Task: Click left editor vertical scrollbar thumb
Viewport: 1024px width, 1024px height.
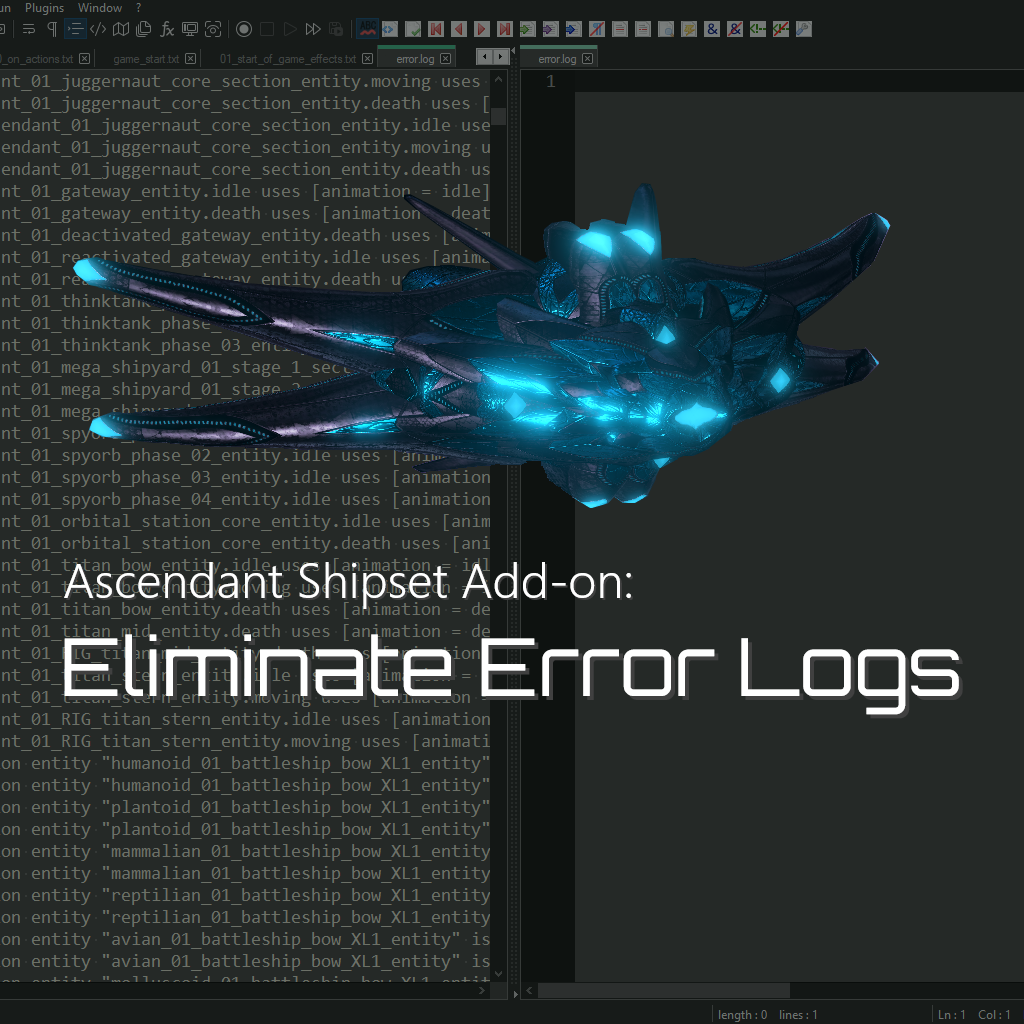Action: [499, 116]
